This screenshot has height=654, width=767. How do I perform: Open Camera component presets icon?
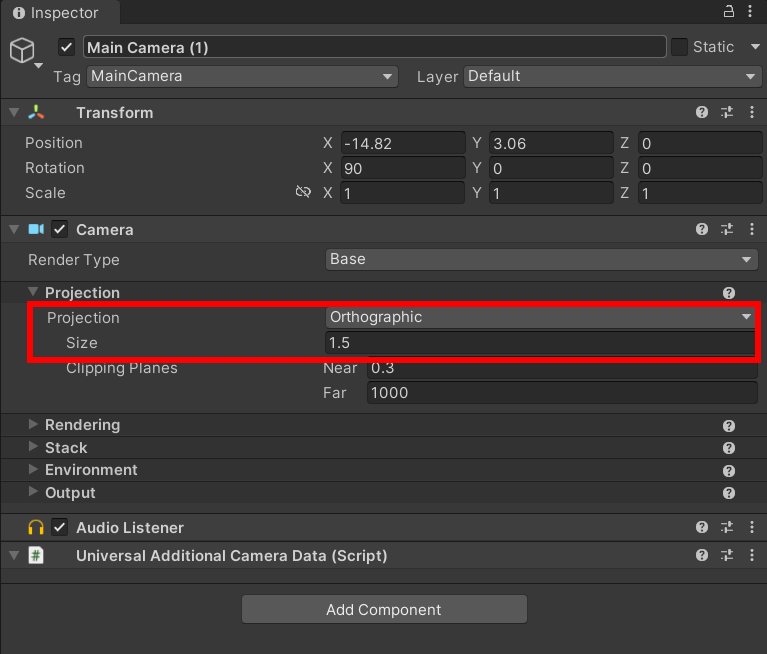pyautogui.click(x=727, y=229)
